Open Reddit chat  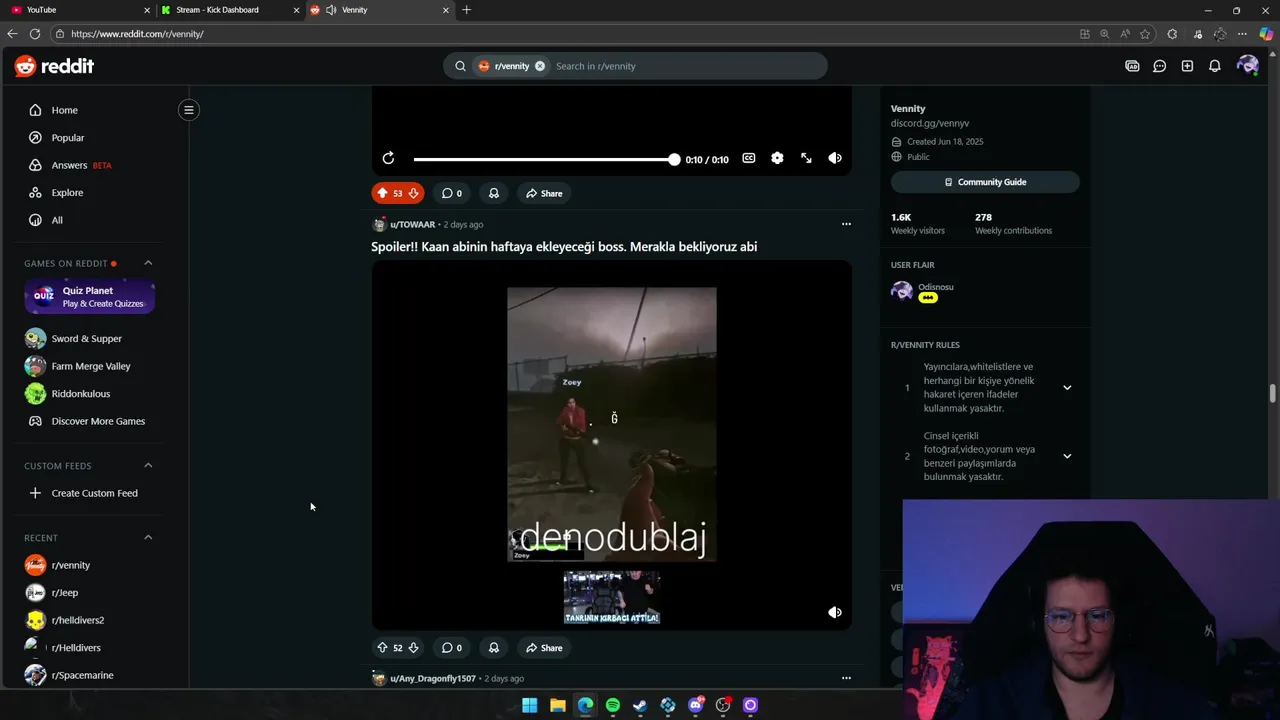click(1159, 66)
